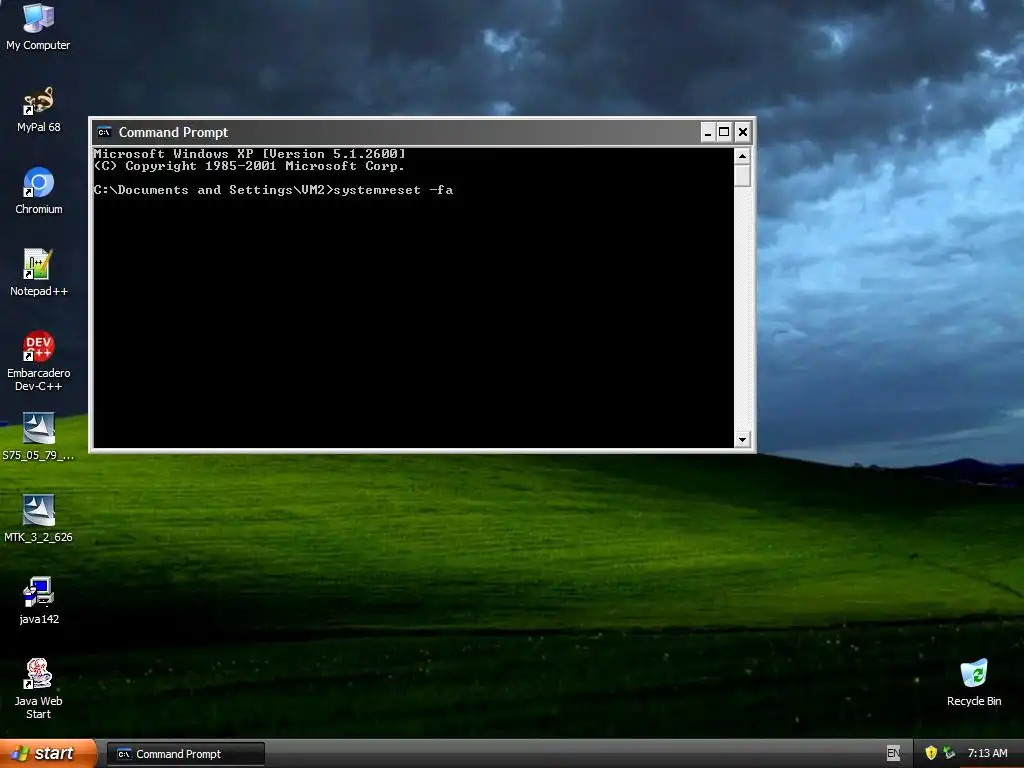Select the MyPal 68 browser shortcut

tap(38, 109)
